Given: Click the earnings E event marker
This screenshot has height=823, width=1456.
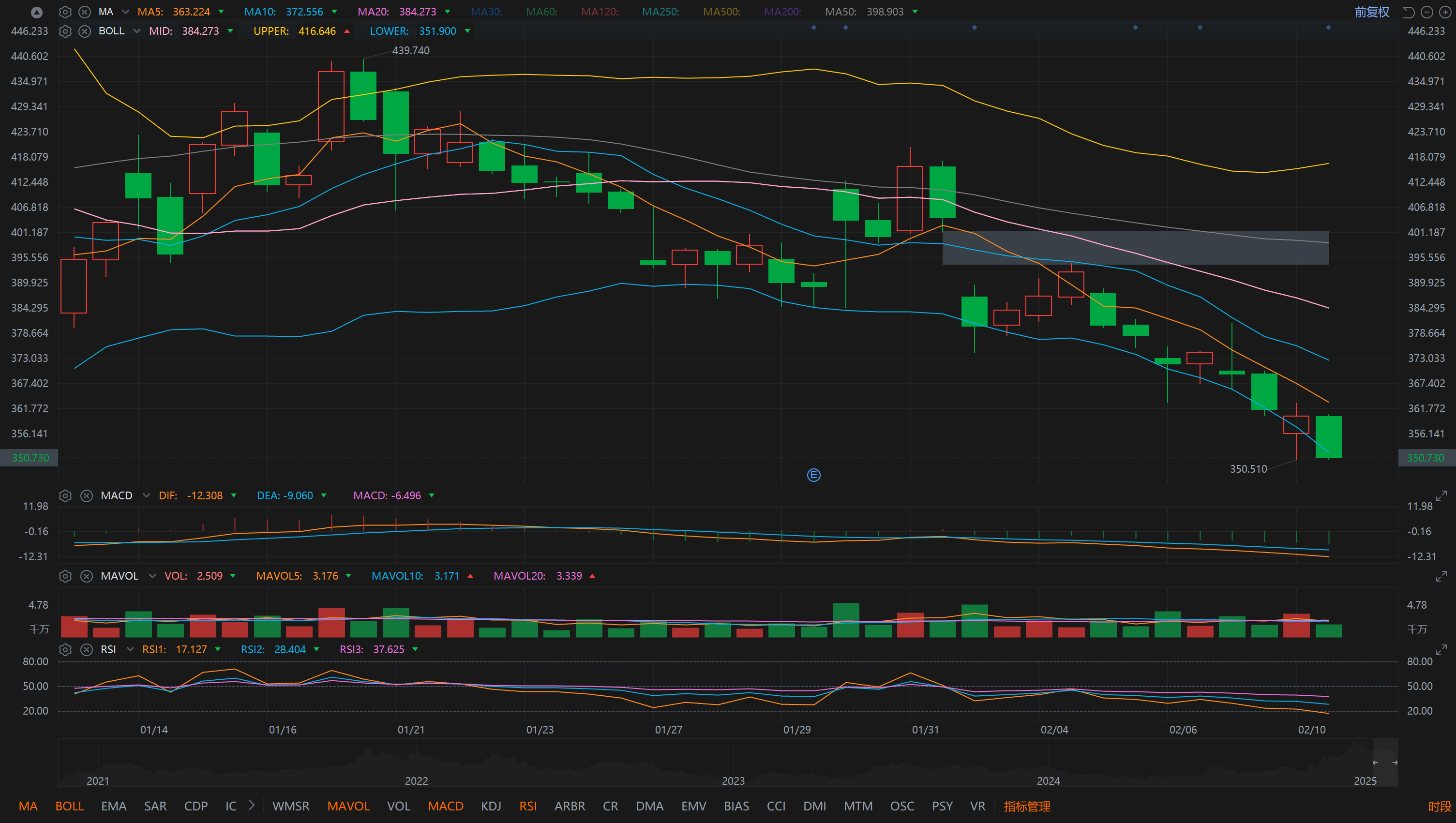Looking at the screenshot, I should [813, 475].
